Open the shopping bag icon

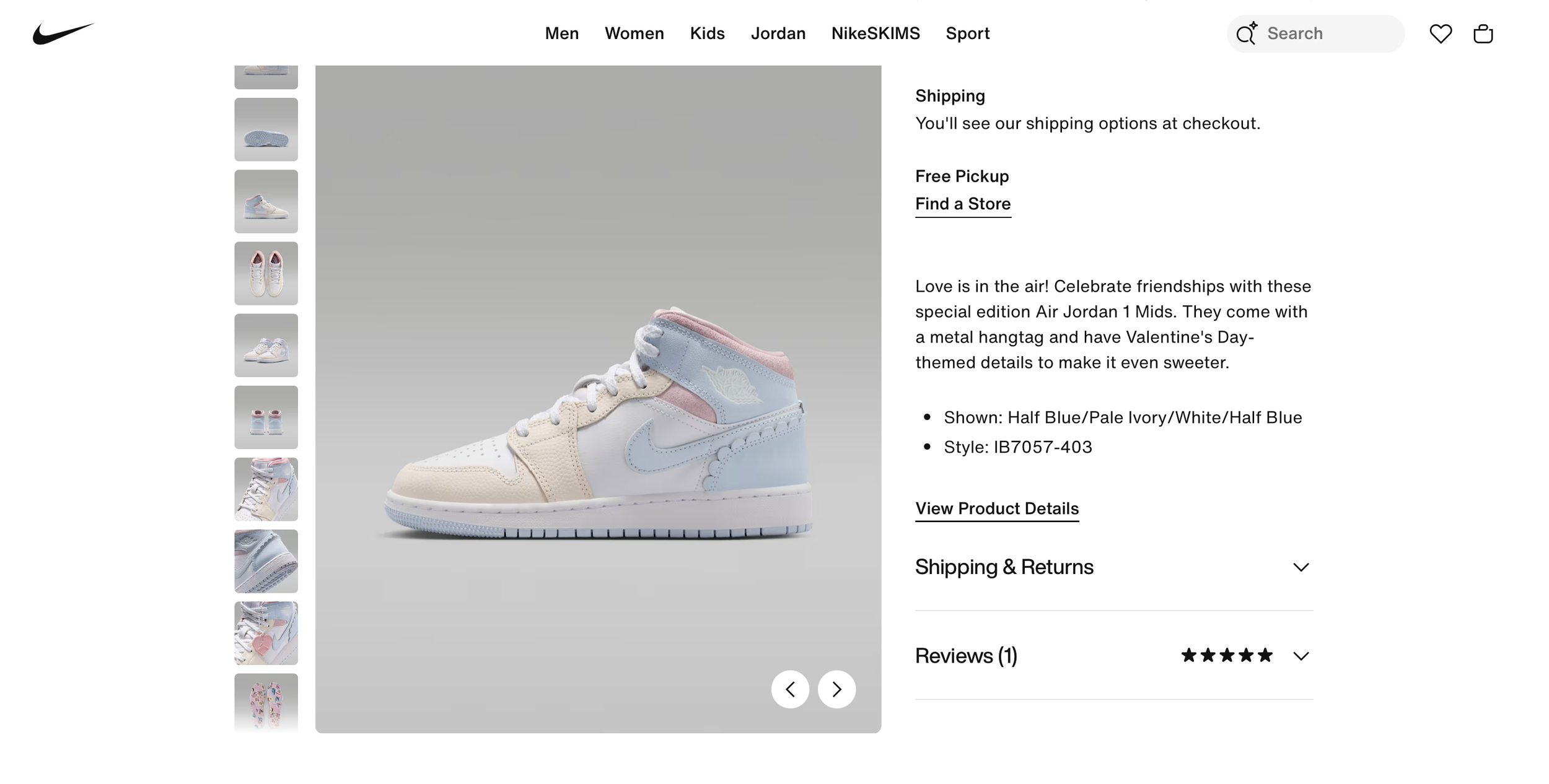(x=1483, y=33)
